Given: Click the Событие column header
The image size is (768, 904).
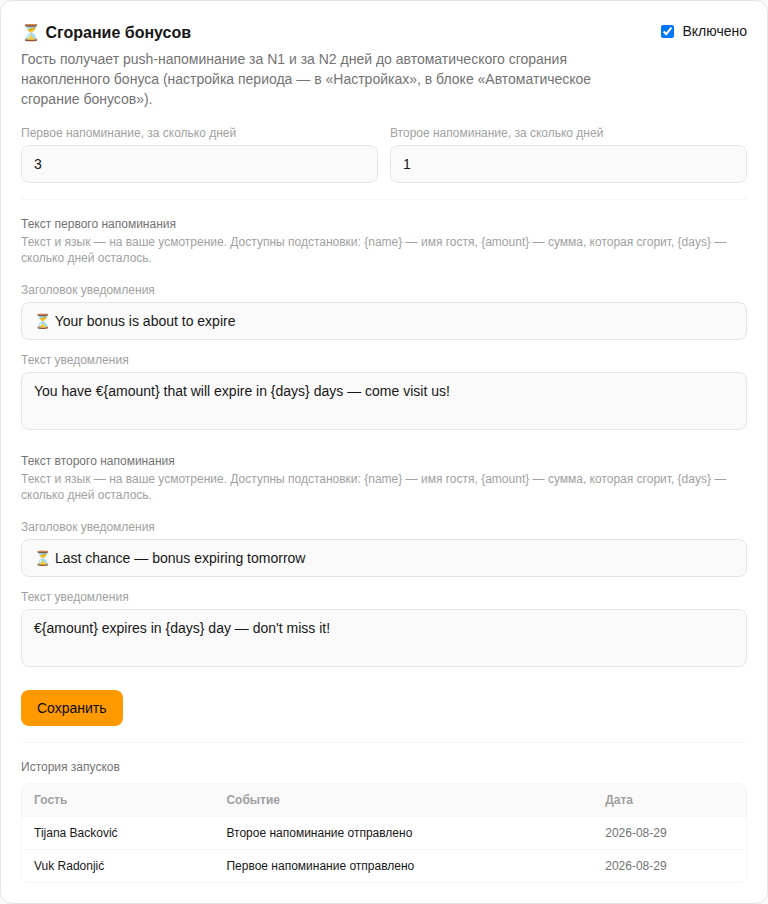Looking at the screenshot, I should (253, 800).
